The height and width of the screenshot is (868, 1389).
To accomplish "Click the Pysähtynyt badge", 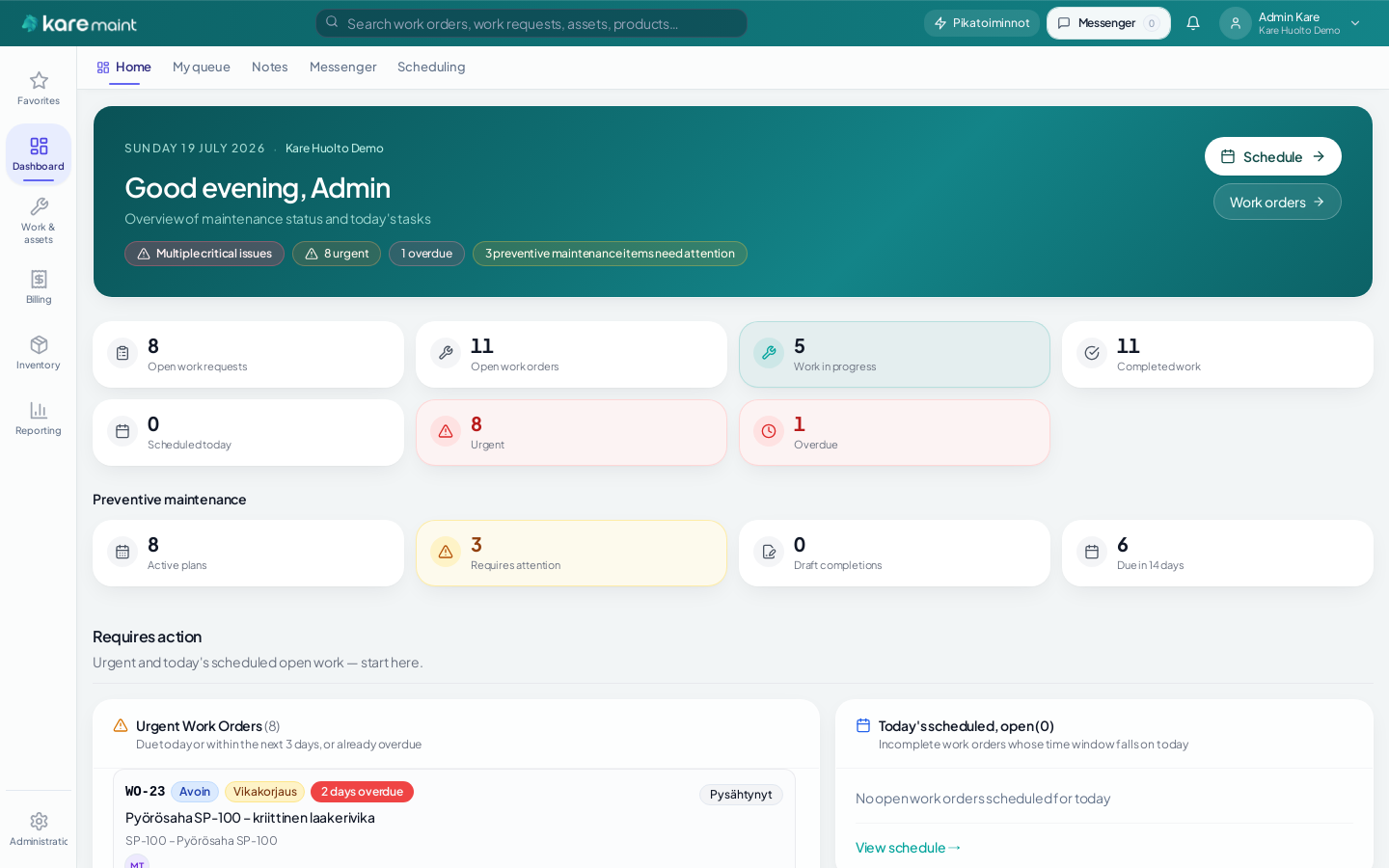I will pyautogui.click(x=741, y=795).
